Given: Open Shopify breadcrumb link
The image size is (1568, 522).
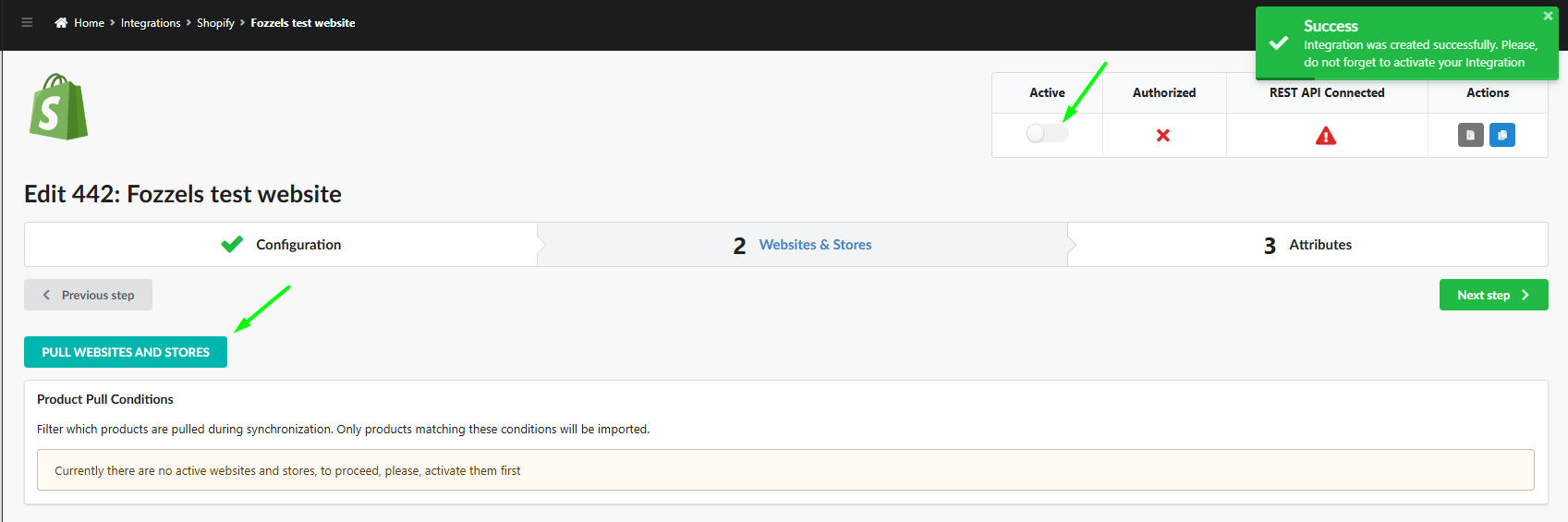Looking at the screenshot, I should [x=215, y=23].
